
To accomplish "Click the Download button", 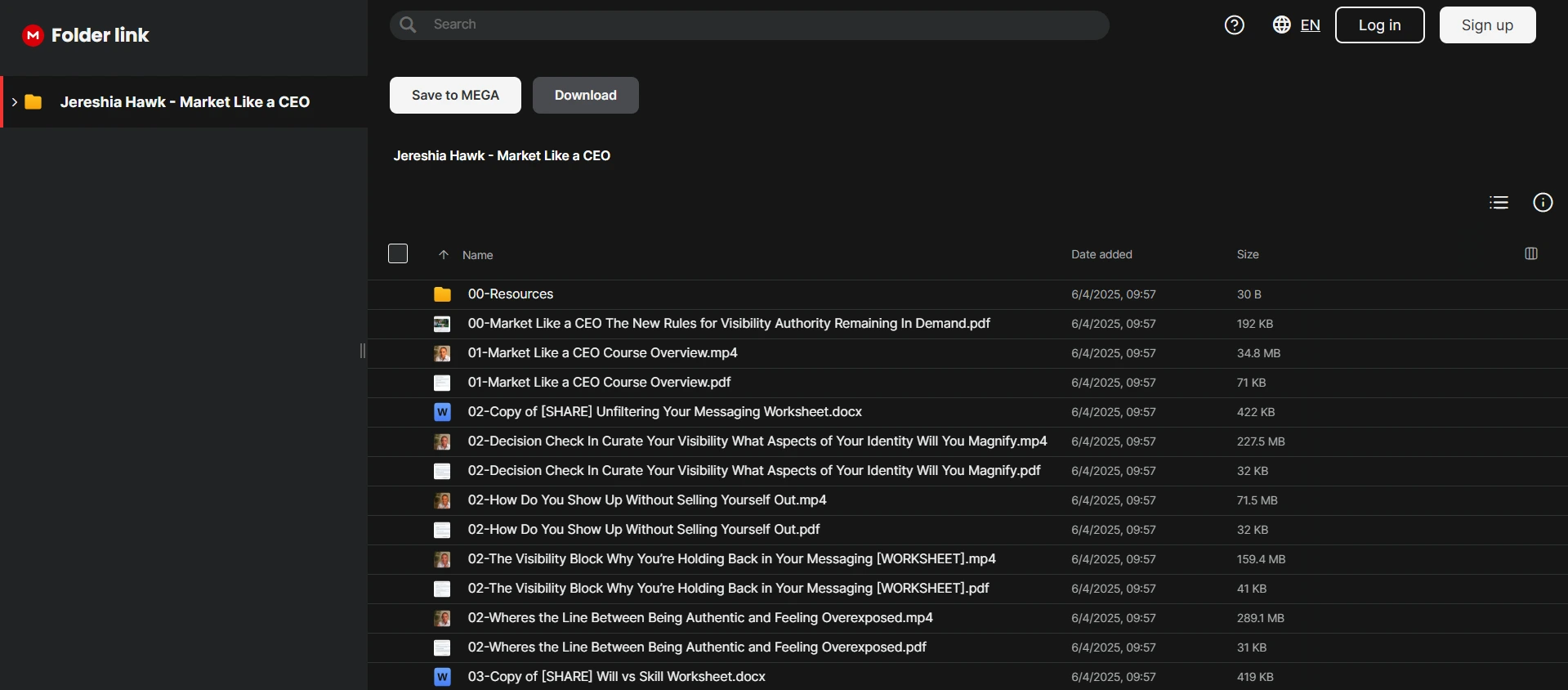I will tap(586, 96).
